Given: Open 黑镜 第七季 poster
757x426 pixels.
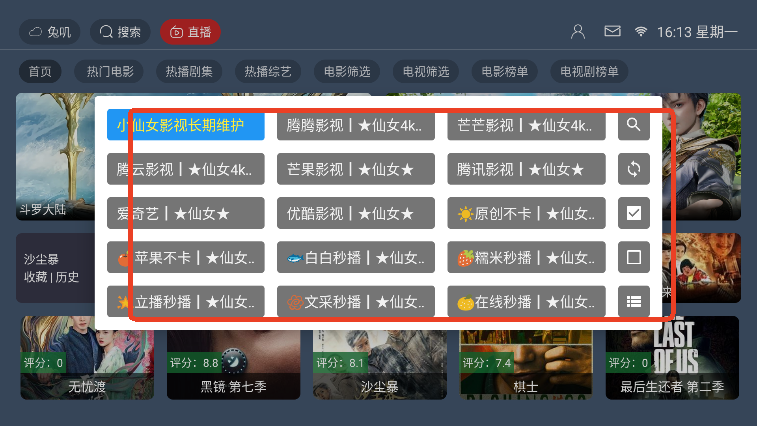Looking at the screenshot, I should 233,365.
